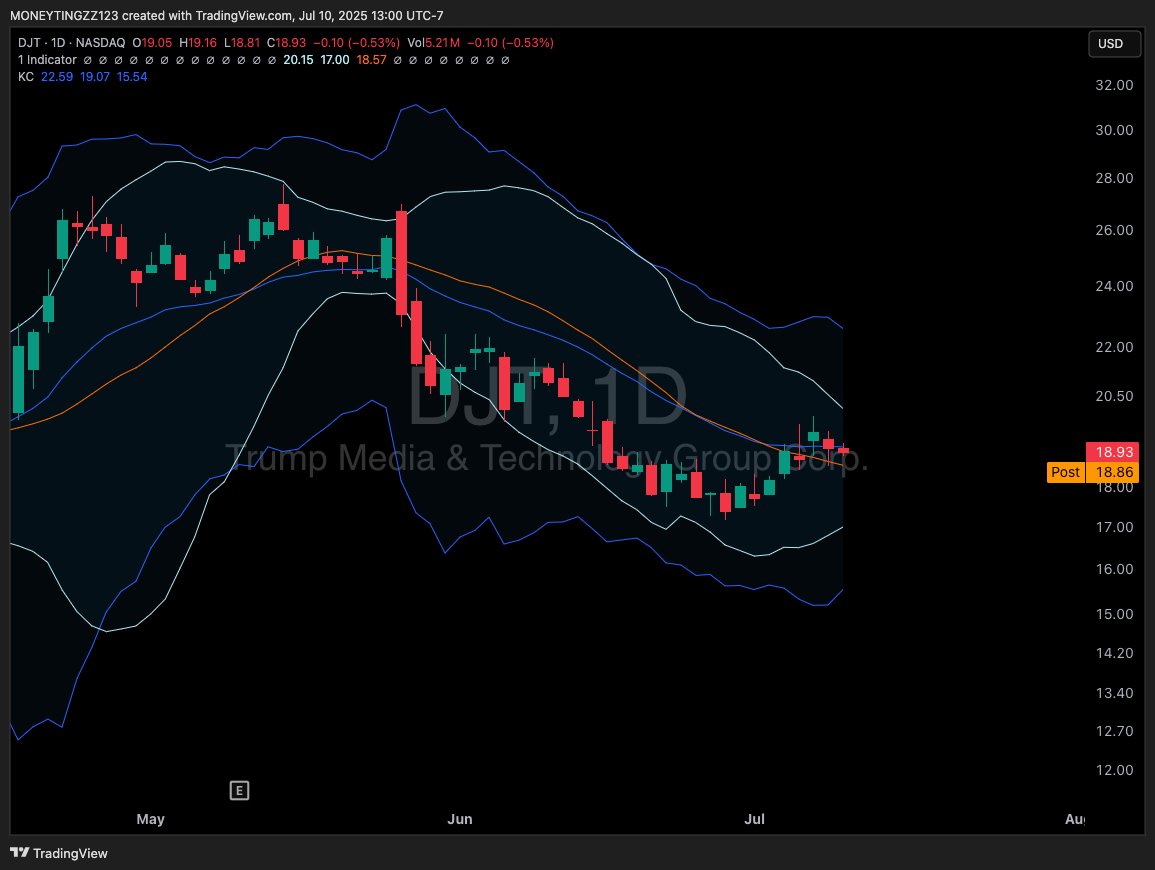The height and width of the screenshot is (870, 1155).
Task: Click the Post tag beside 18.86
Action: (1065, 472)
